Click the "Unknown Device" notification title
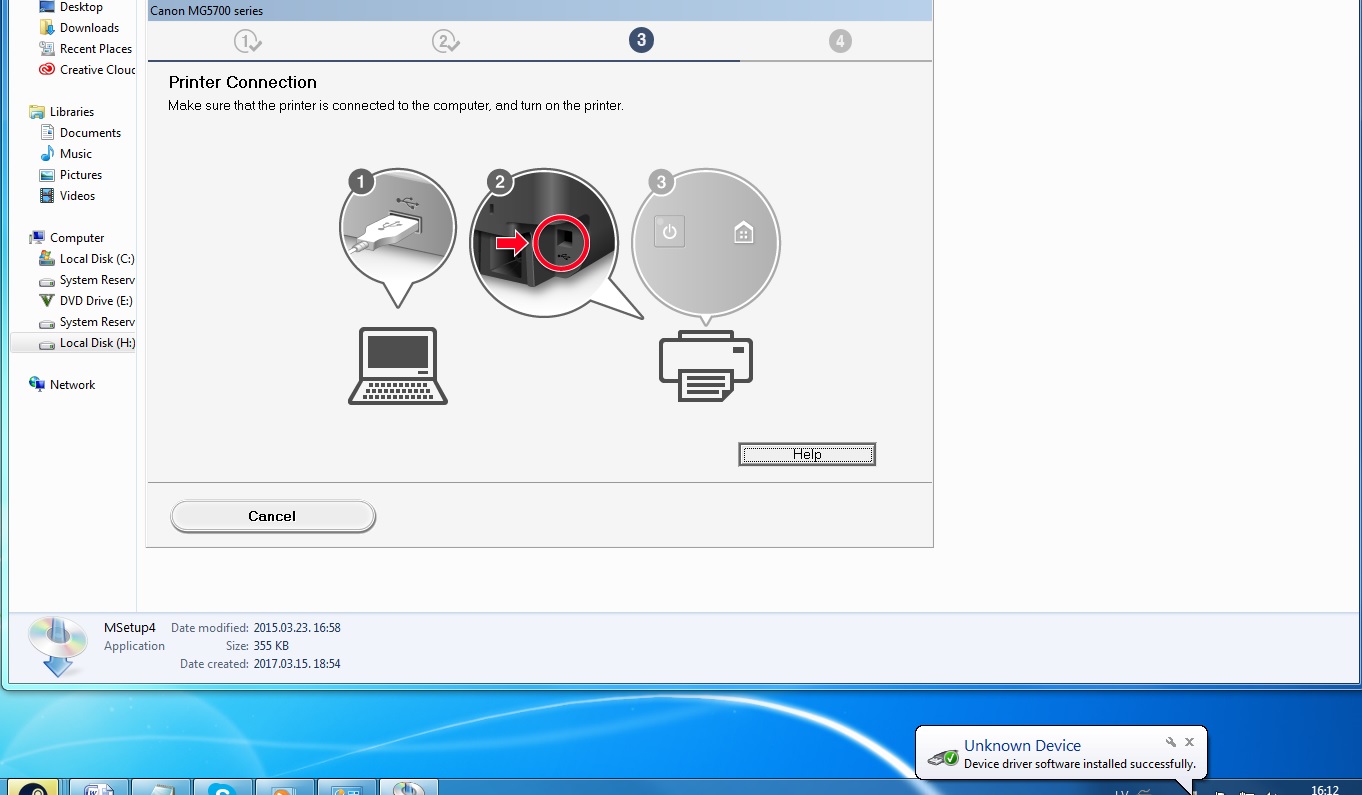The height and width of the screenshot is (795, 1362). pyautogui.click(x=1022, y=745)
